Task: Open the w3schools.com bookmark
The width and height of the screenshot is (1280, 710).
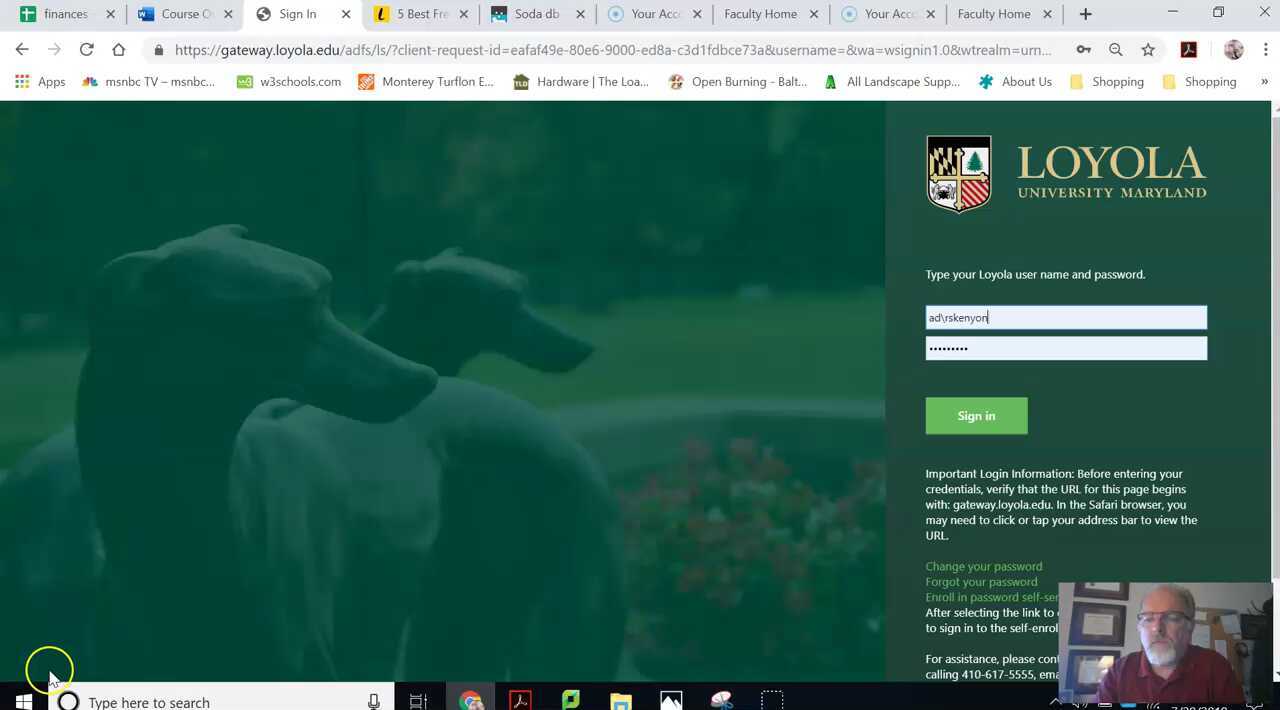Action: (x=289, y=82)
